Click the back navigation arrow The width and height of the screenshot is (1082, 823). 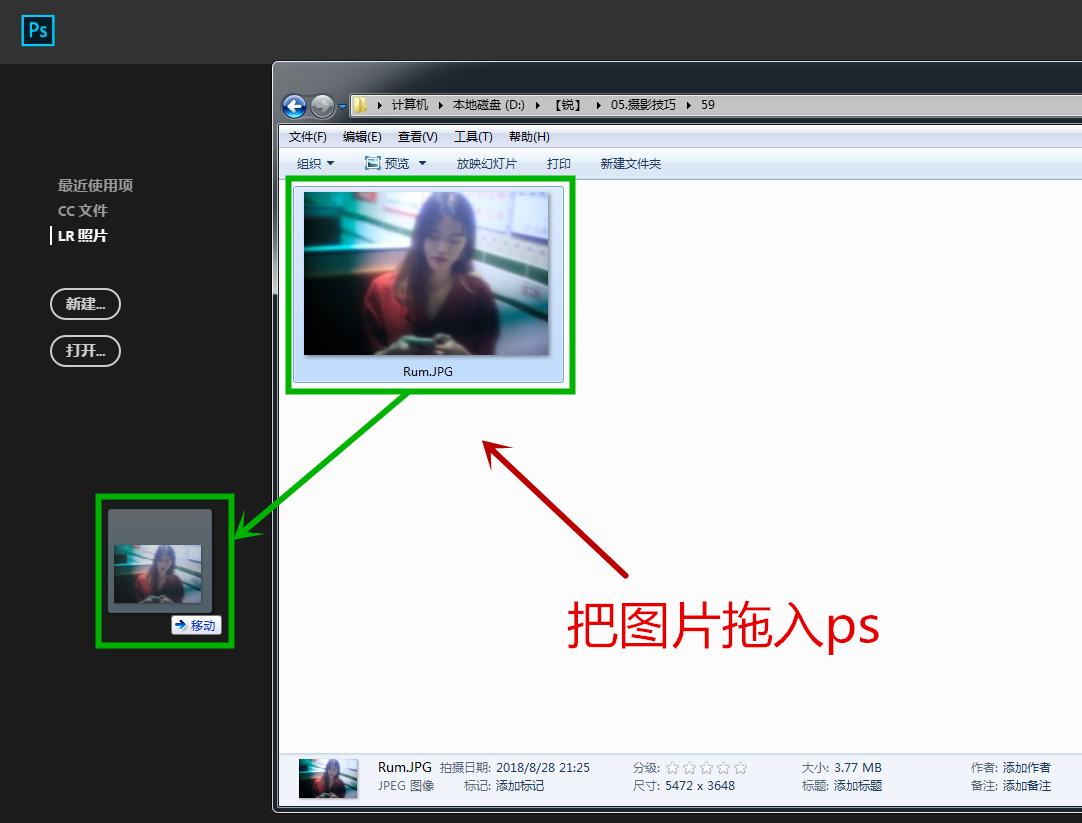(x=295, y=106)
